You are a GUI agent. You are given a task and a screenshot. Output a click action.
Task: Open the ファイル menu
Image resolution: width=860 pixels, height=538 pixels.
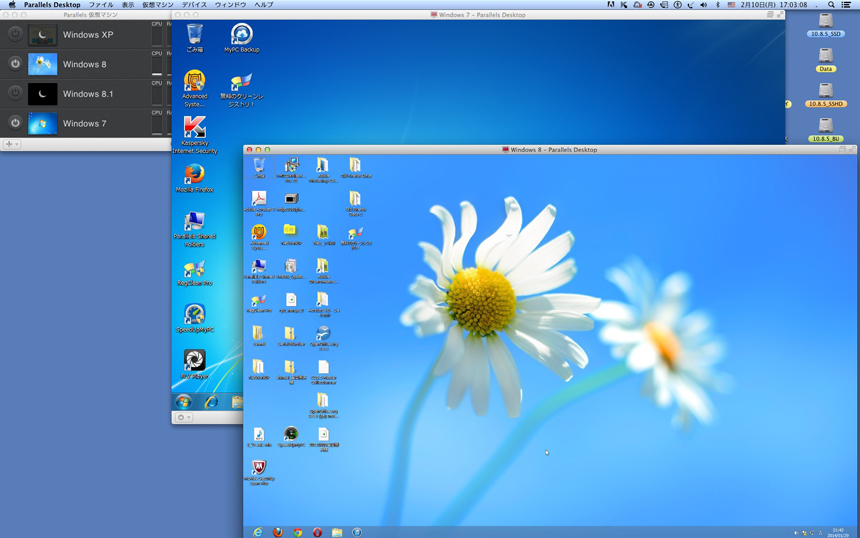(x=101, y=5)
